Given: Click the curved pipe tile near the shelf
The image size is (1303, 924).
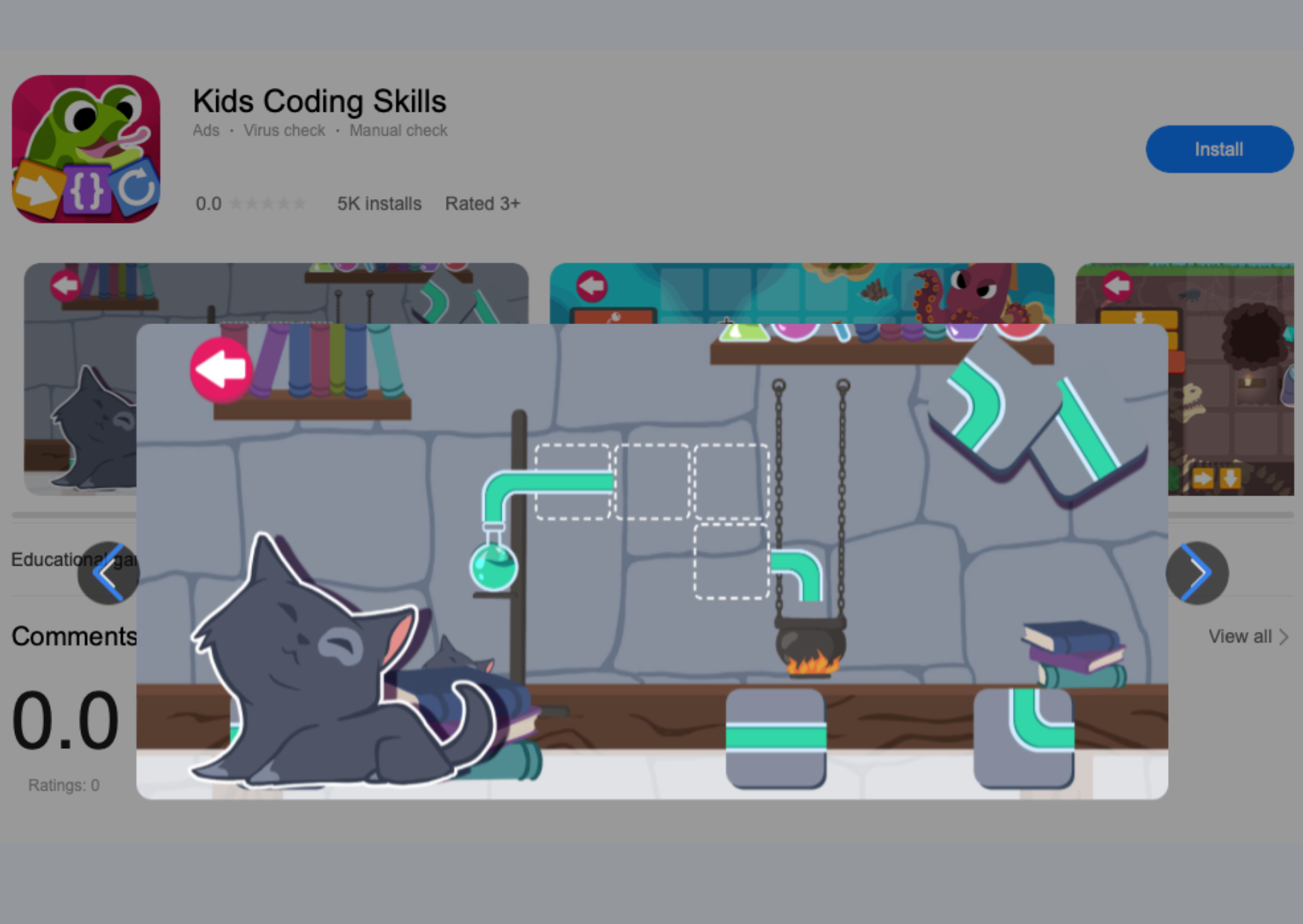Looking at the screenshot, I should pyautogui.click(x=985, y=407).
